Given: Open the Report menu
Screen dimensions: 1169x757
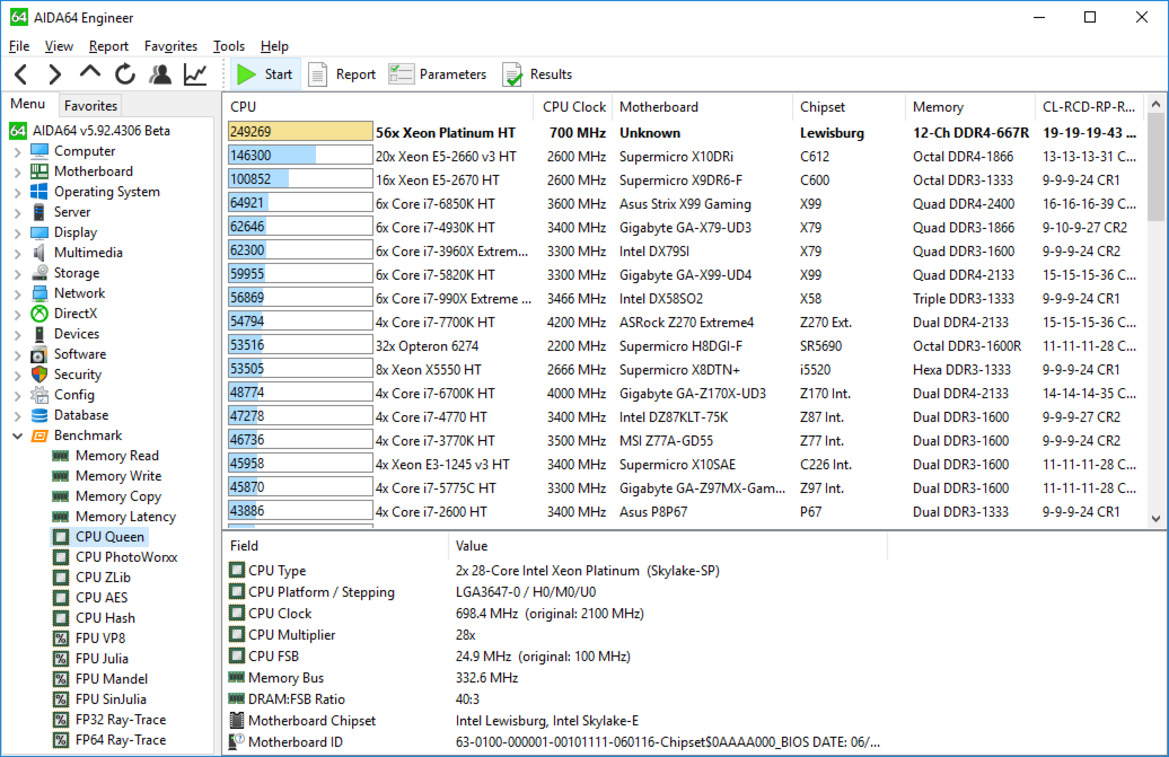Looking at the screenshot, I should [x=108, y=46].
